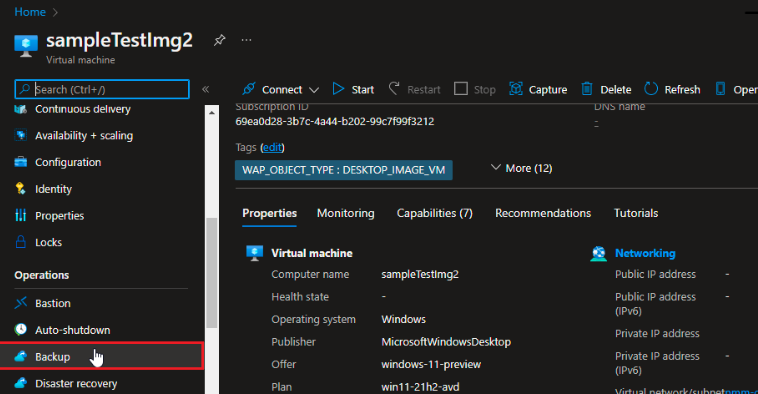Click the Operations section header
This screenshot has width=758, height=394.
point(42,275)
